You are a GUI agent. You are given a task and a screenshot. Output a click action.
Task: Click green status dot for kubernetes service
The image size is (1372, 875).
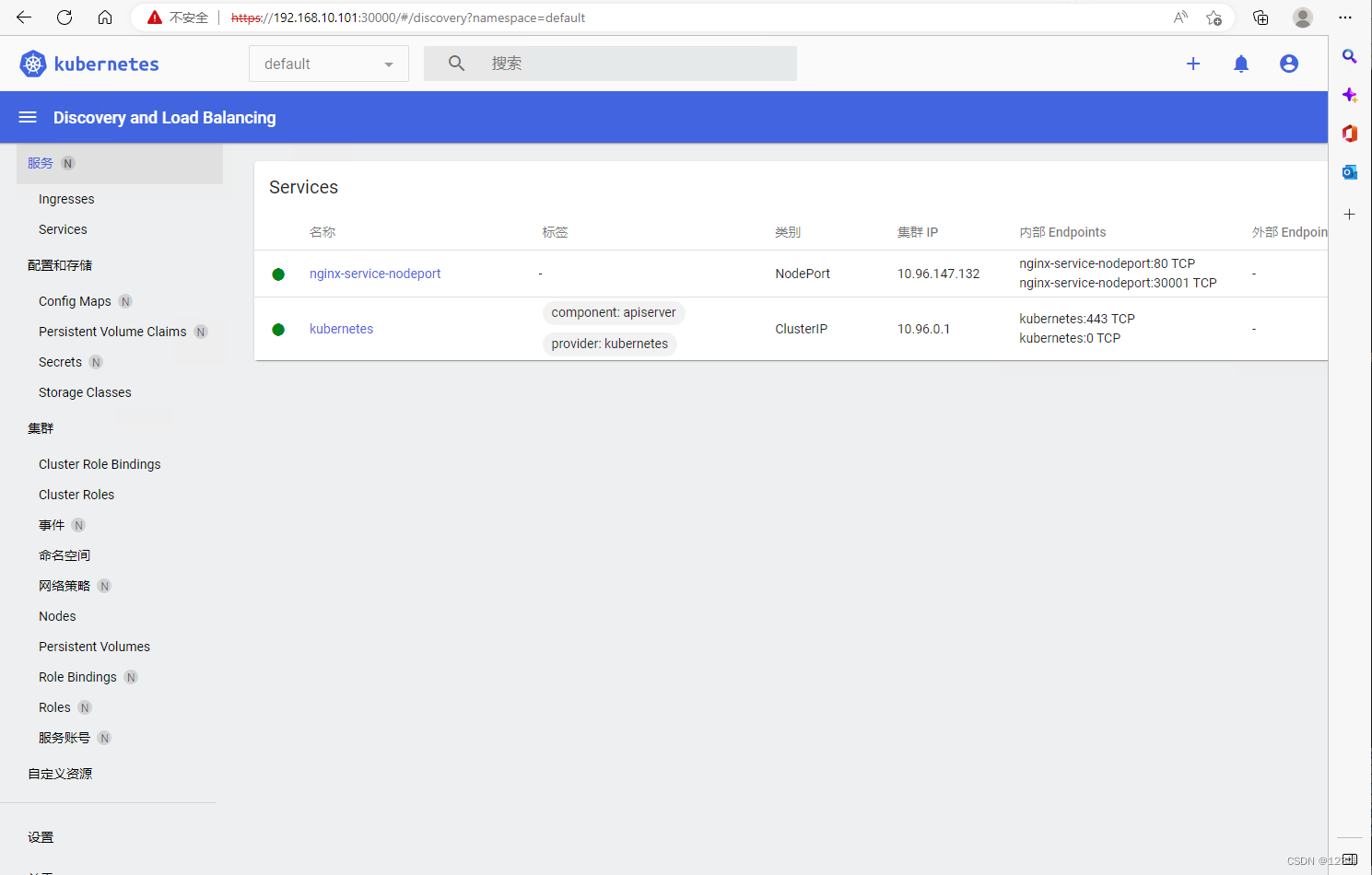(278, 330)
